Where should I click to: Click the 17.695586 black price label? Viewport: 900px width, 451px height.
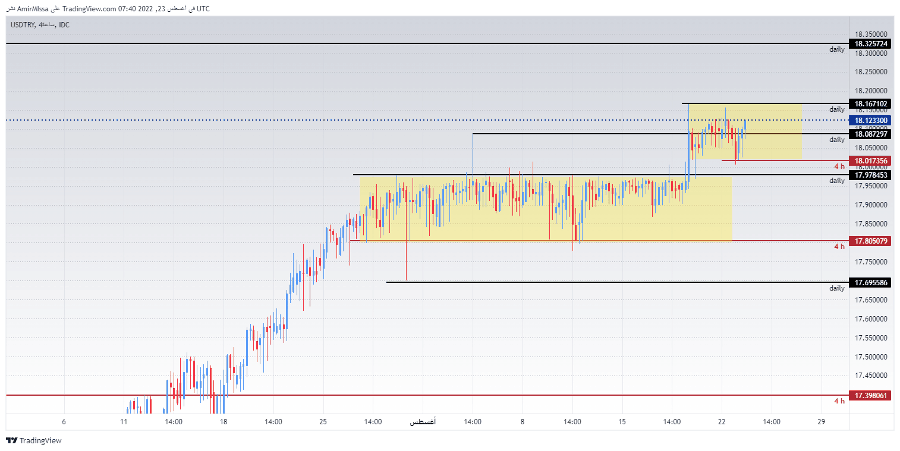point(871,283)
